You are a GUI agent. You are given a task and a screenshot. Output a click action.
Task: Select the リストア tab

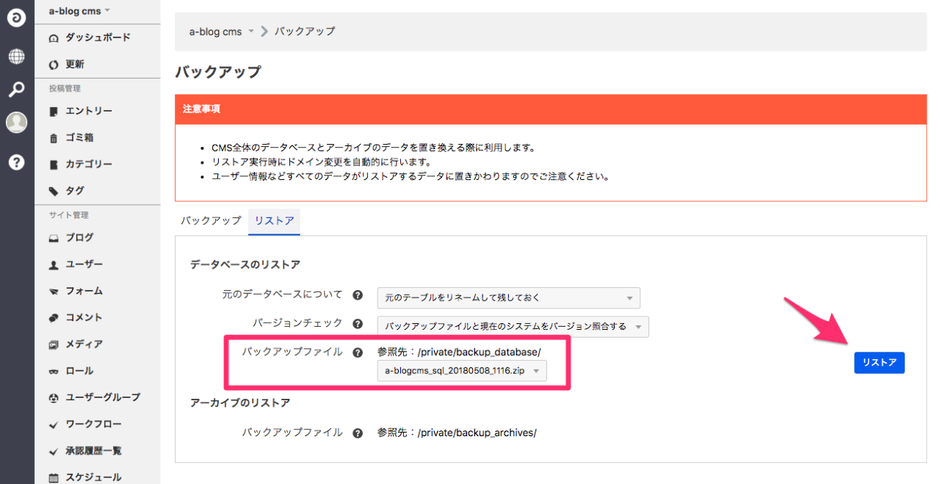[x=274, y=220]
